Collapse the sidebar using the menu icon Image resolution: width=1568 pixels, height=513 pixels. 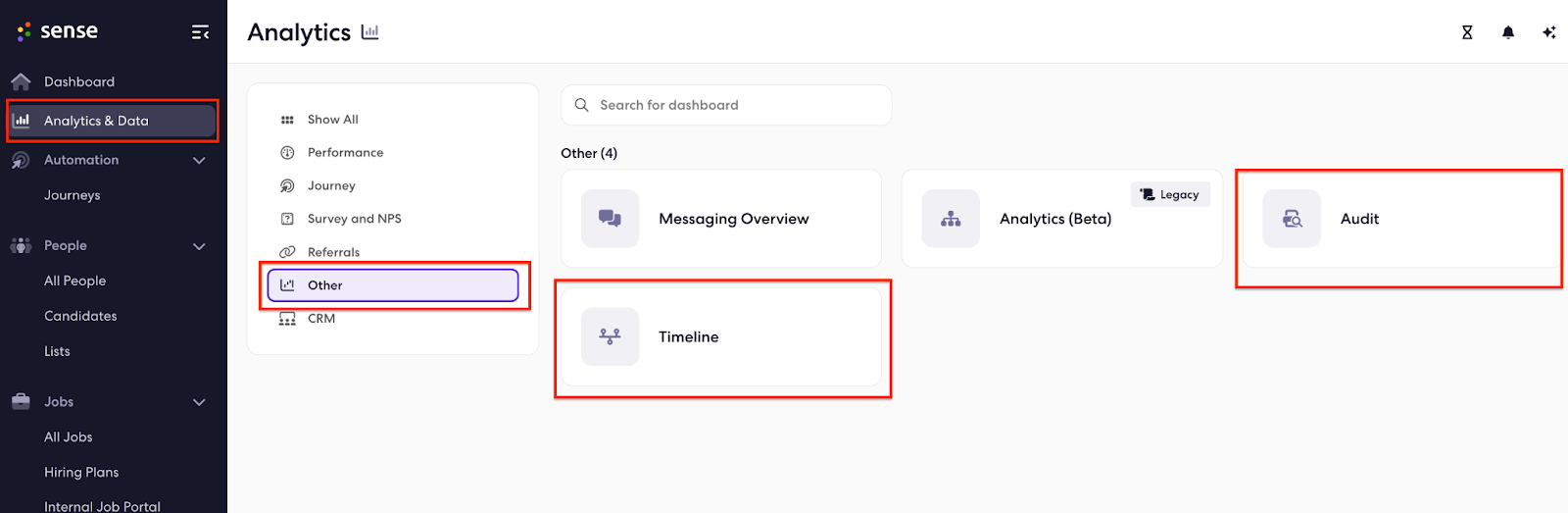(200, 32)
